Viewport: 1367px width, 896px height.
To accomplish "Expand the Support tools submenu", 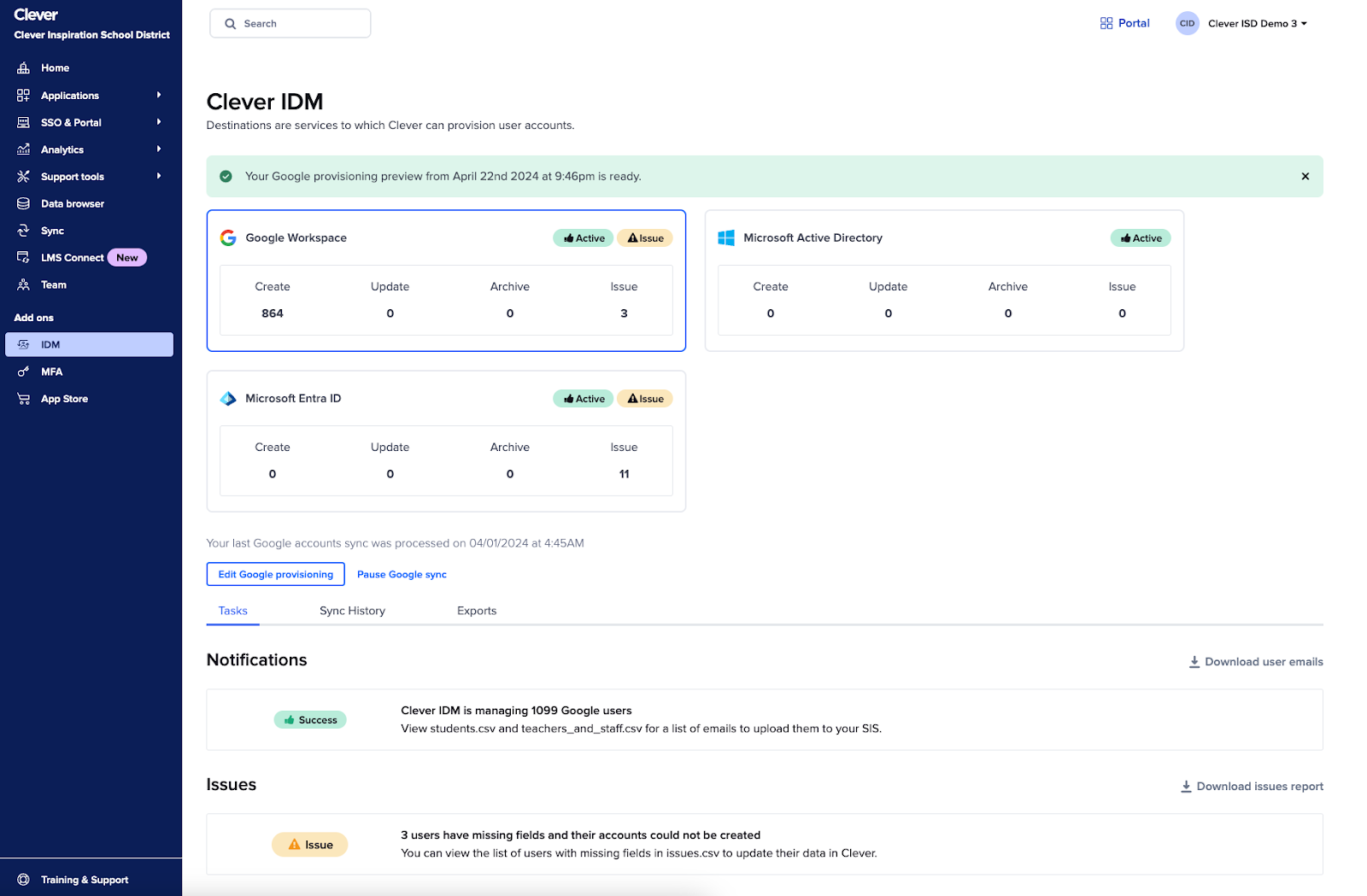I will 159,177.
